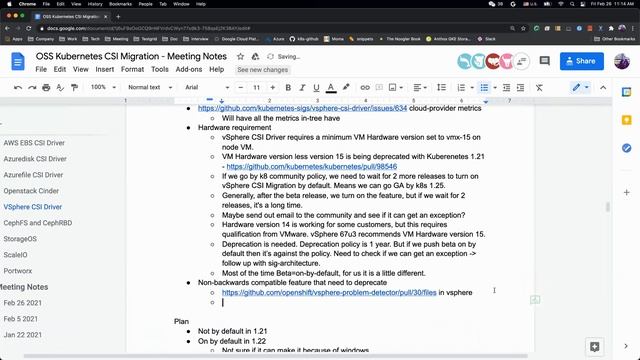This screenshot has width=640, height=360.
Task: Reload the page in Chrome
Action: [29, 29]
